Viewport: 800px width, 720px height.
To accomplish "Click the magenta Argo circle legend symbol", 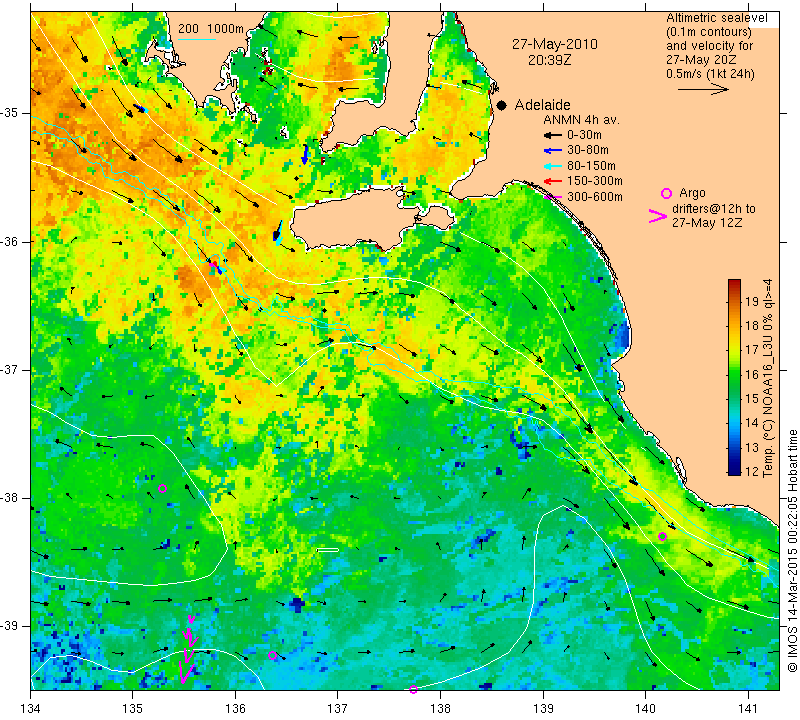I will point(666,193).
